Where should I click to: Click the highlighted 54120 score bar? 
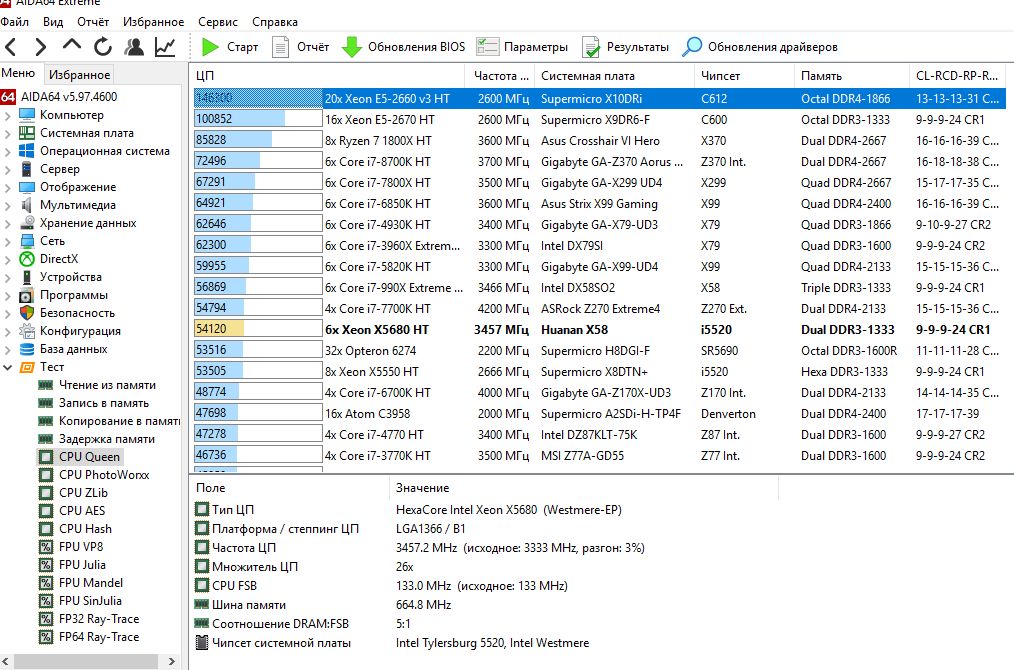258,329
